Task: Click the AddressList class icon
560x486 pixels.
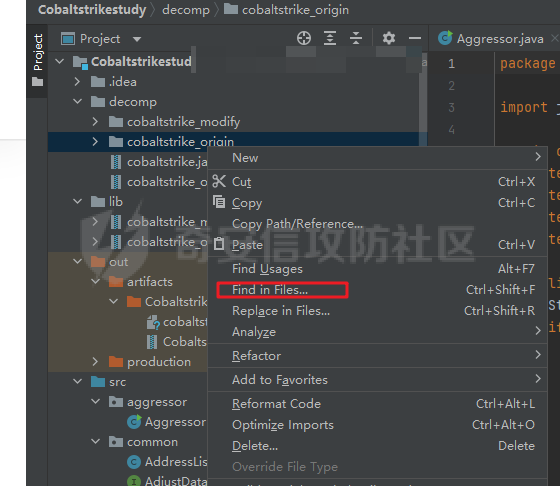Action: coord(134,462)
